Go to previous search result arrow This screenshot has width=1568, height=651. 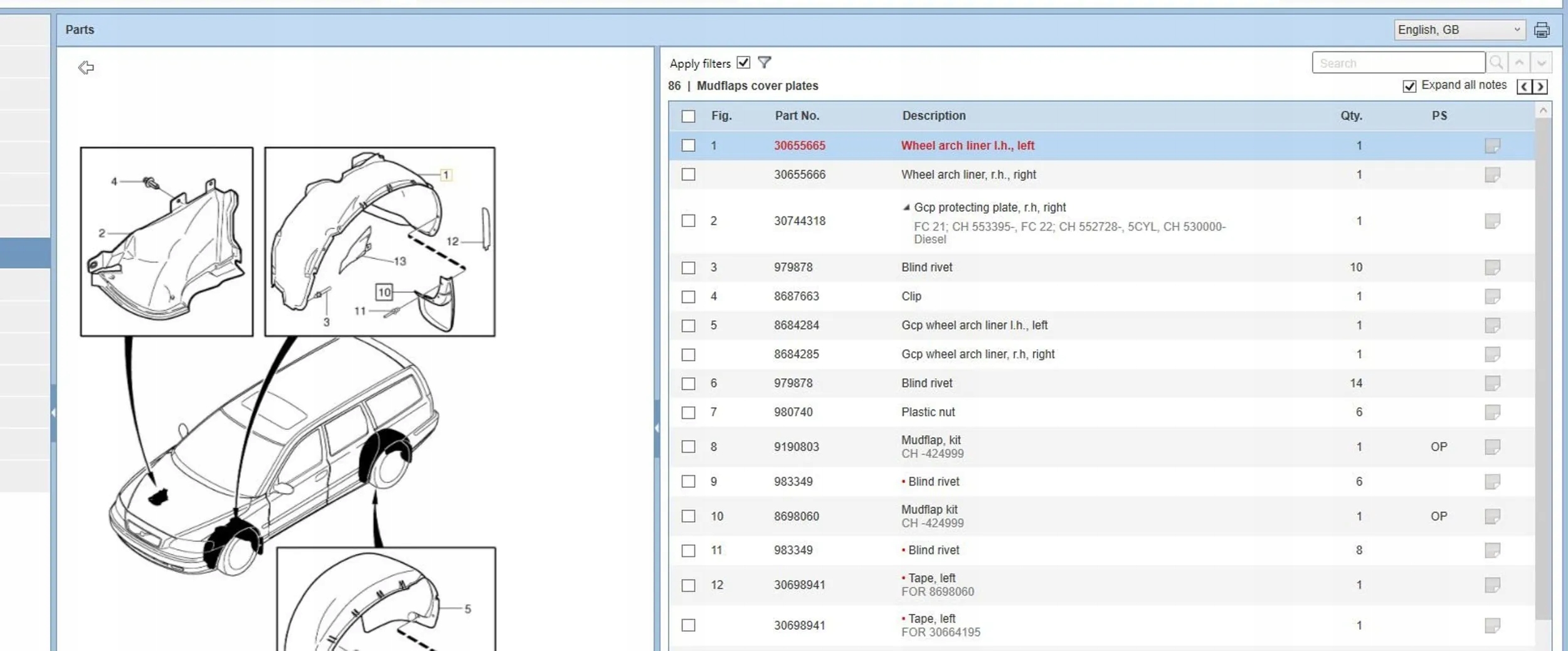click(1519, 63)
